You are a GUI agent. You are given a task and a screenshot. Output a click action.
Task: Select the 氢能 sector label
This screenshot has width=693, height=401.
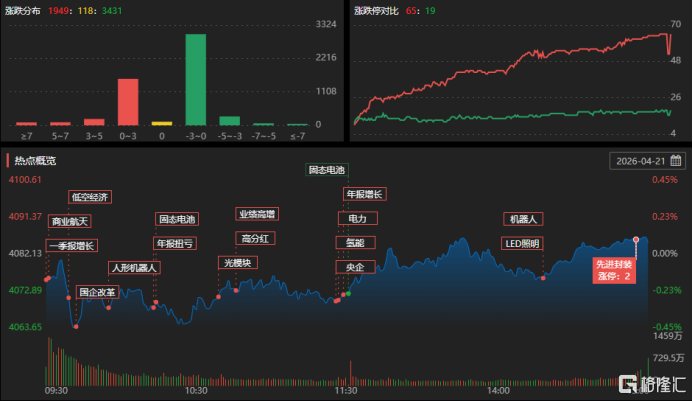(355, 243)
